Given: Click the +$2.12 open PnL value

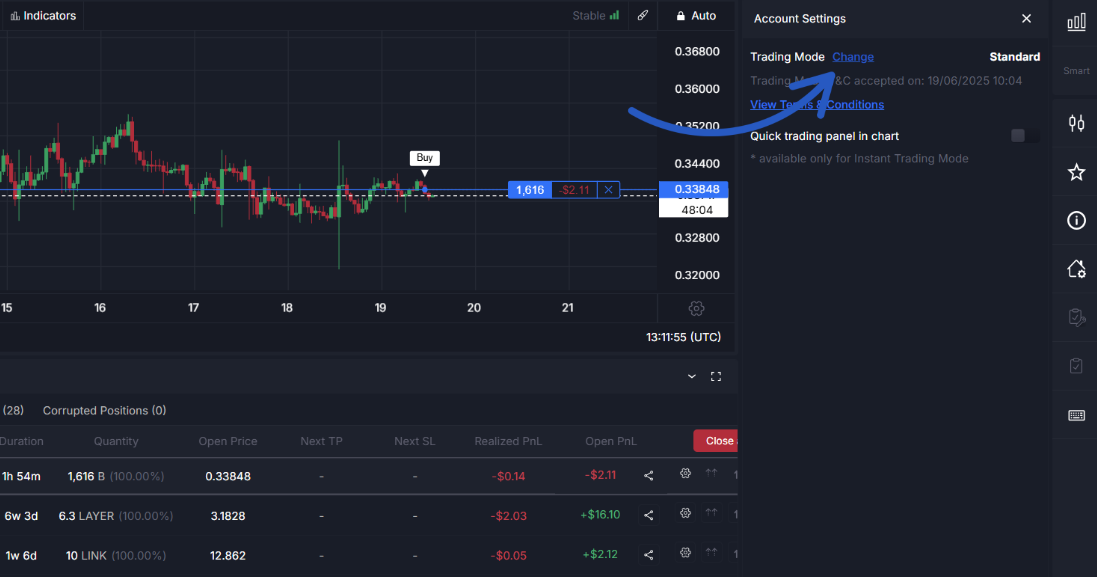Looking at the screenshot, I should (600, 555).
